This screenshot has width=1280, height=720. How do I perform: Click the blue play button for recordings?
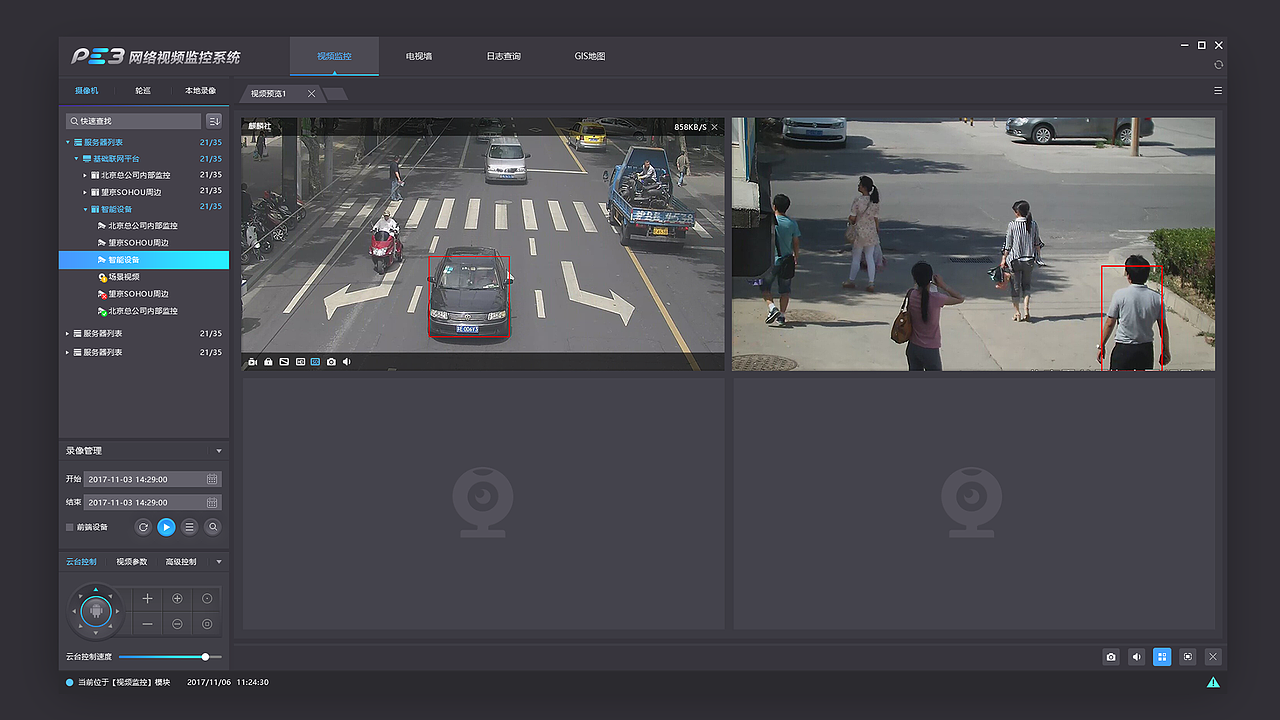coord(166,527)
